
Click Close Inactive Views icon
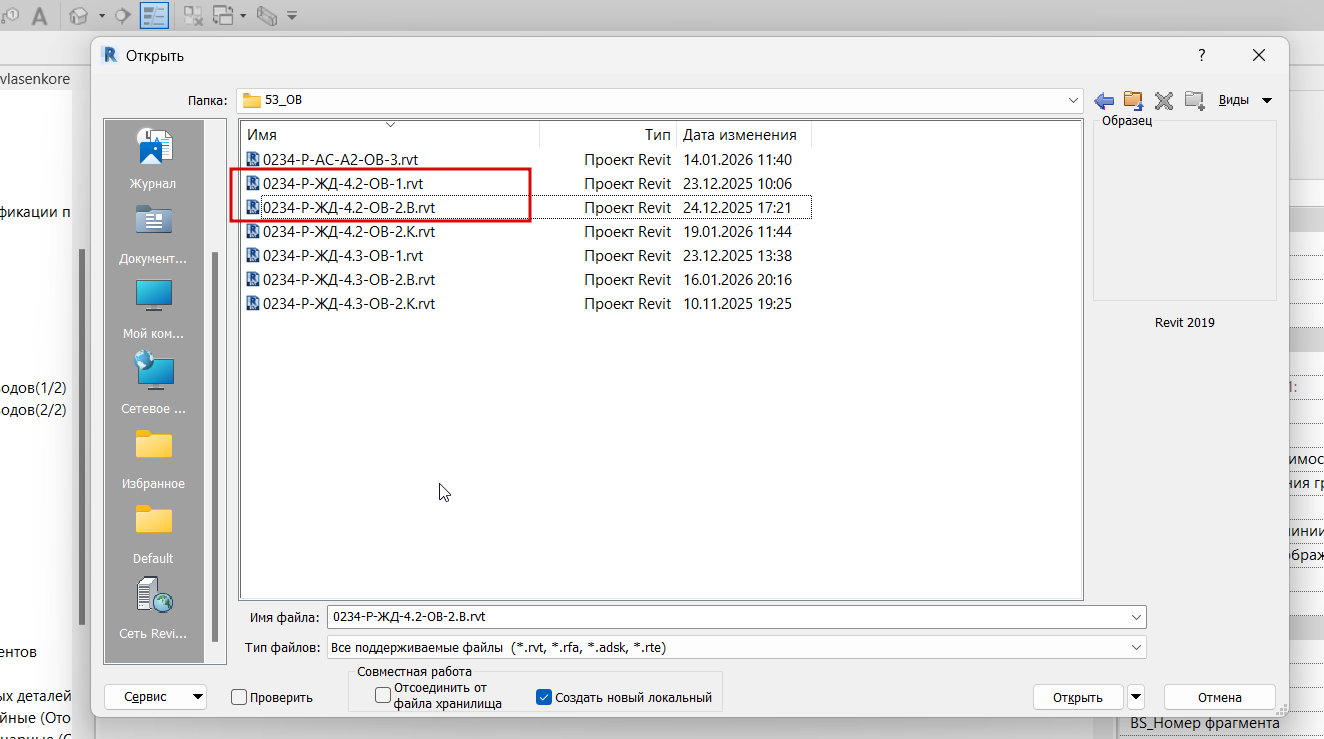pyautogui.click(x=194, y=16)
